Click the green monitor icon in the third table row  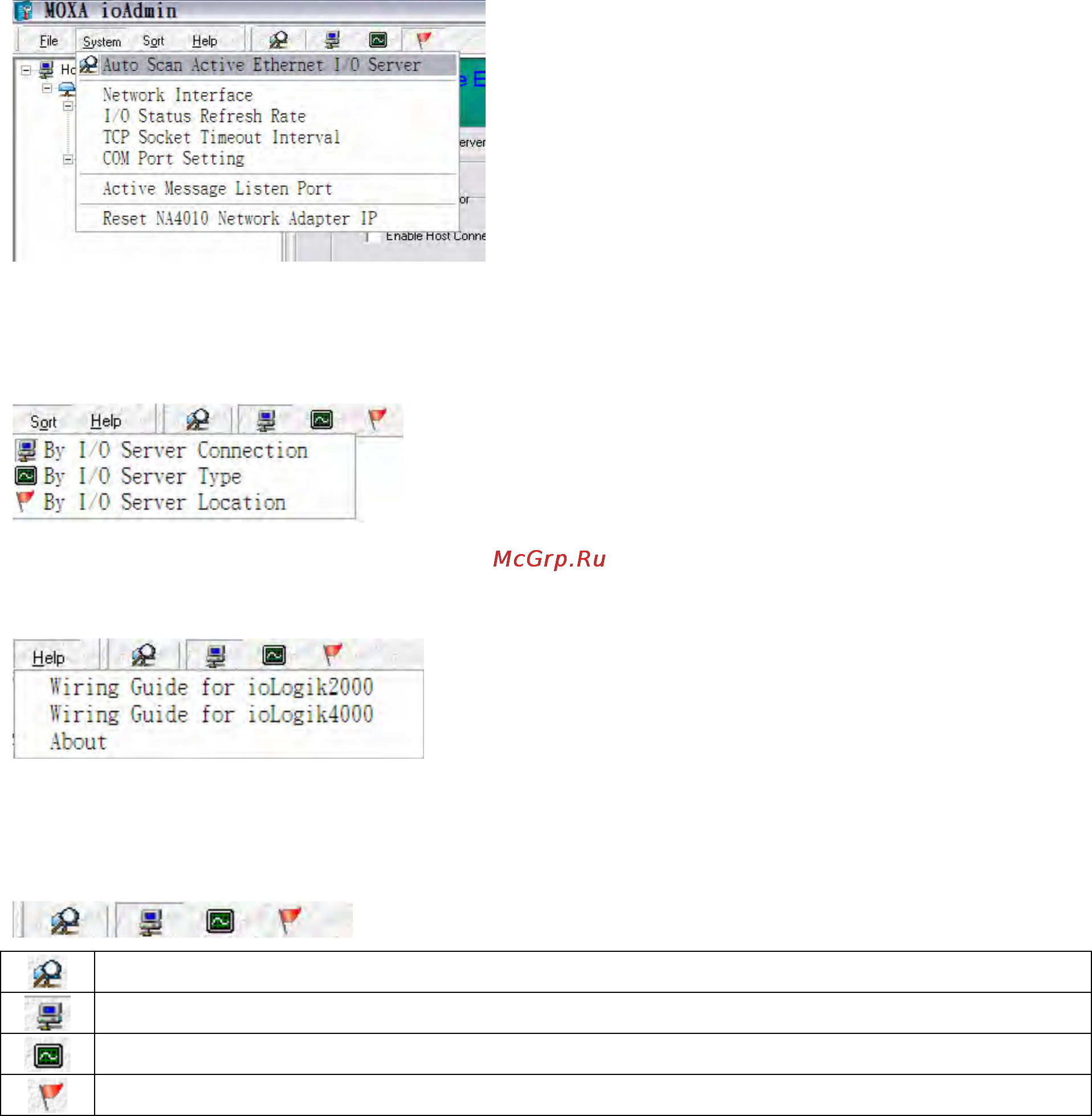point(48,1056)
